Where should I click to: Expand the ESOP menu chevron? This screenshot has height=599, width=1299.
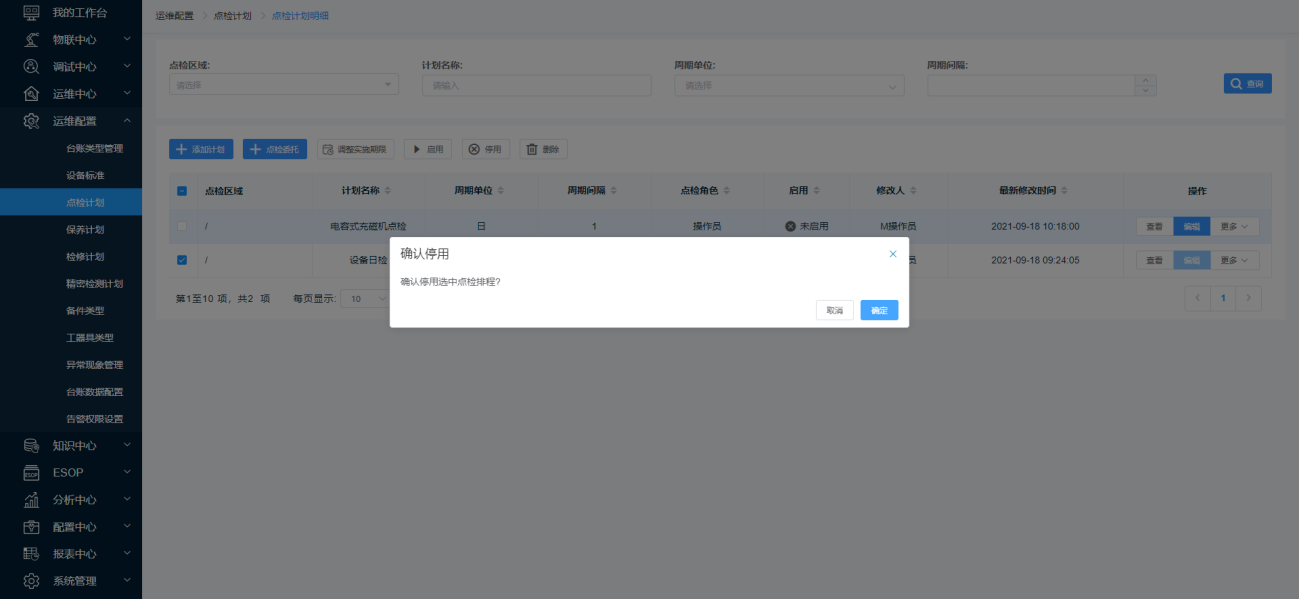point(127,471)
